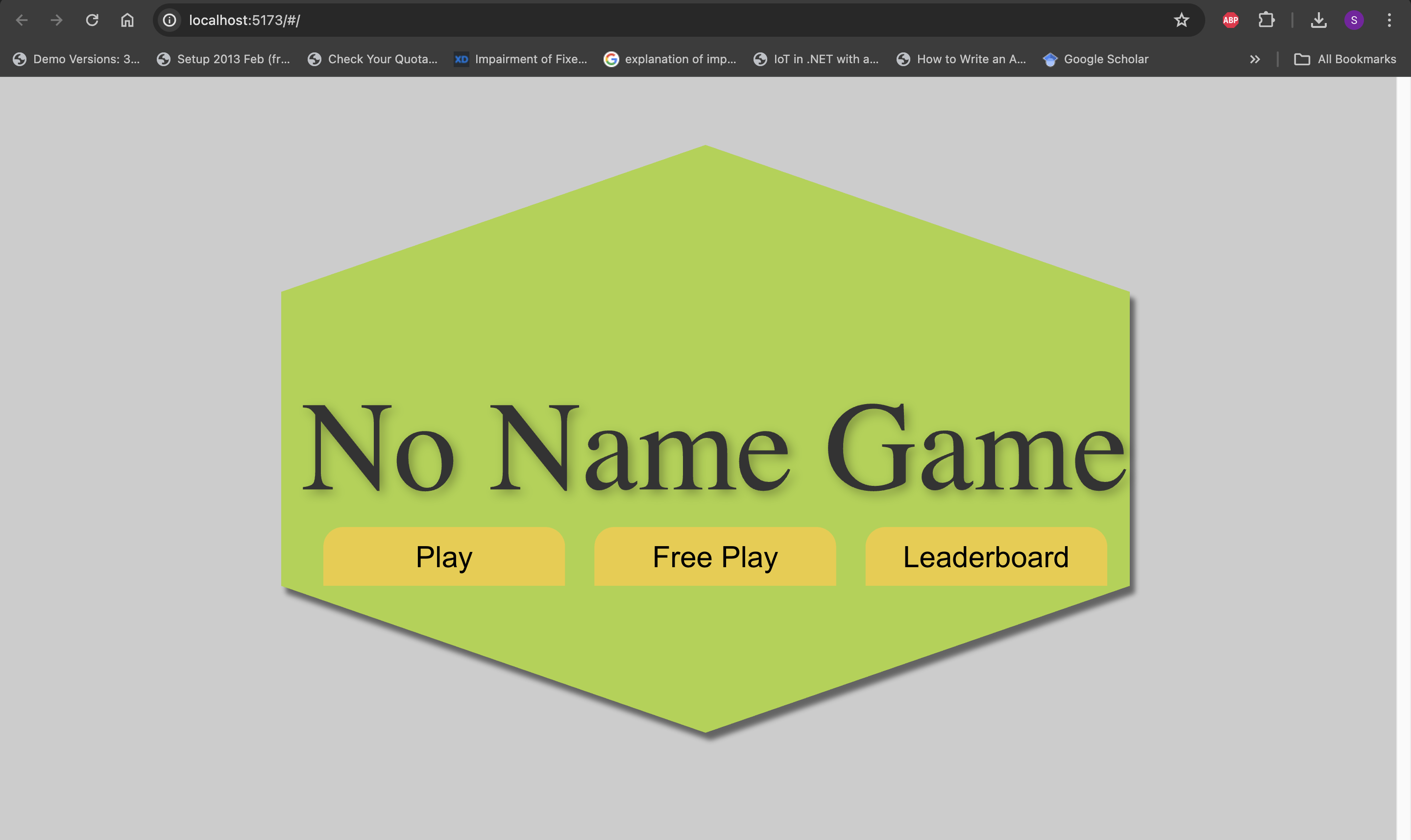Open the Extensions puzzle icon
This screenshot has width=1411, height=840.
coord(1266,21)
